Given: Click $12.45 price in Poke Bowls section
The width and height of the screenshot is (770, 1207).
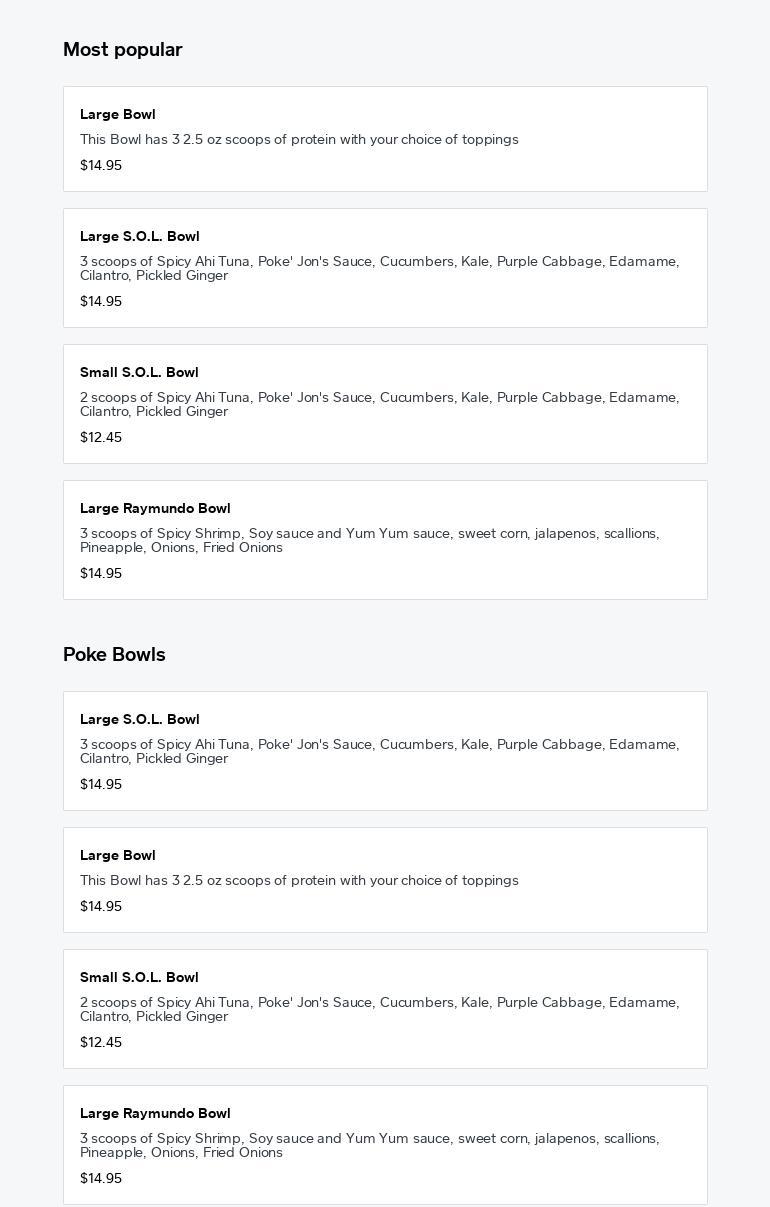Looking at the screenshot, I should click(101, 1043).
